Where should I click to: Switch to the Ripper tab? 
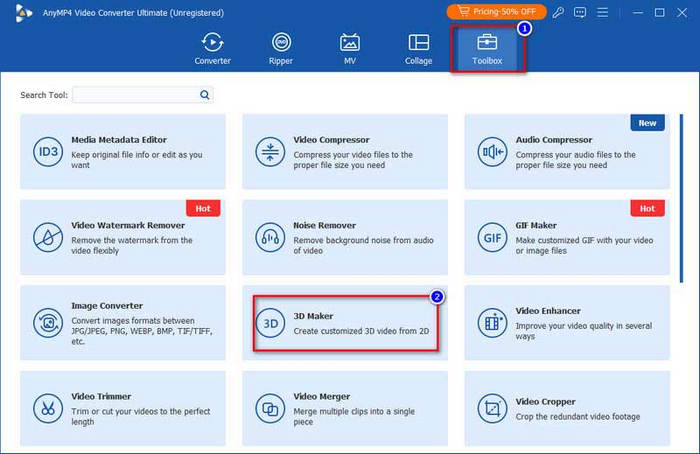point(281,49)
